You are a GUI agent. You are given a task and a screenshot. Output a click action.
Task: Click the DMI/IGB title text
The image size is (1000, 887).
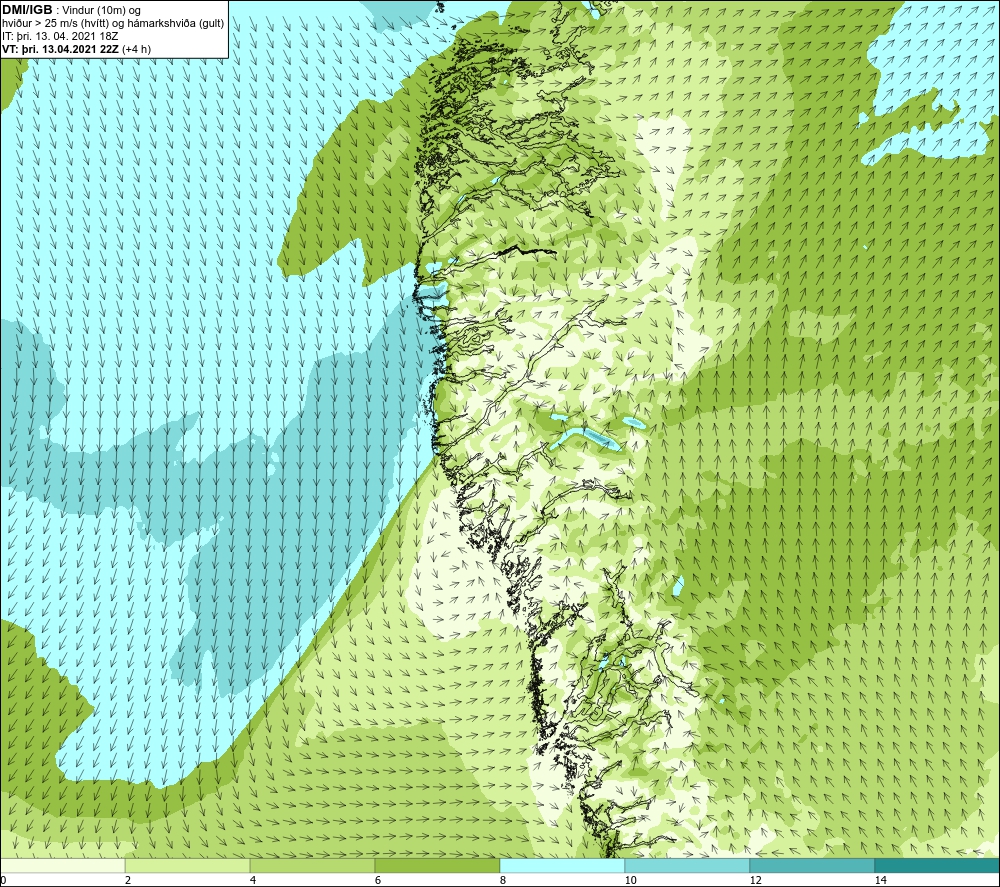tap(27, 10)
